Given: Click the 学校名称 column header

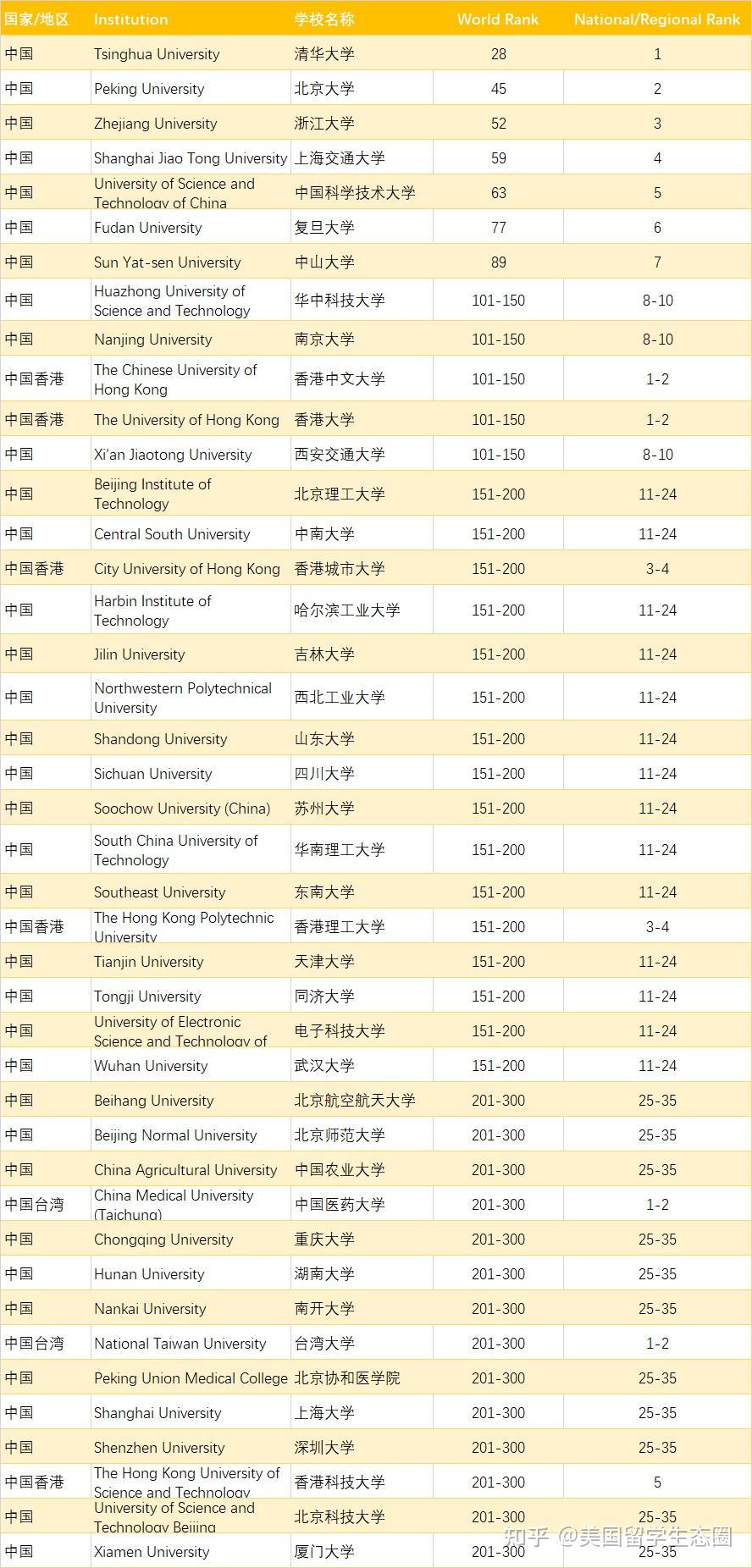Looking at the screenshot, I should (362, 19).
